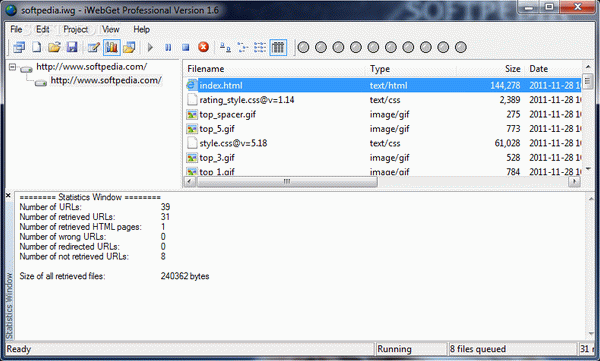Stop the download with the square stop button

click(186, 47)
